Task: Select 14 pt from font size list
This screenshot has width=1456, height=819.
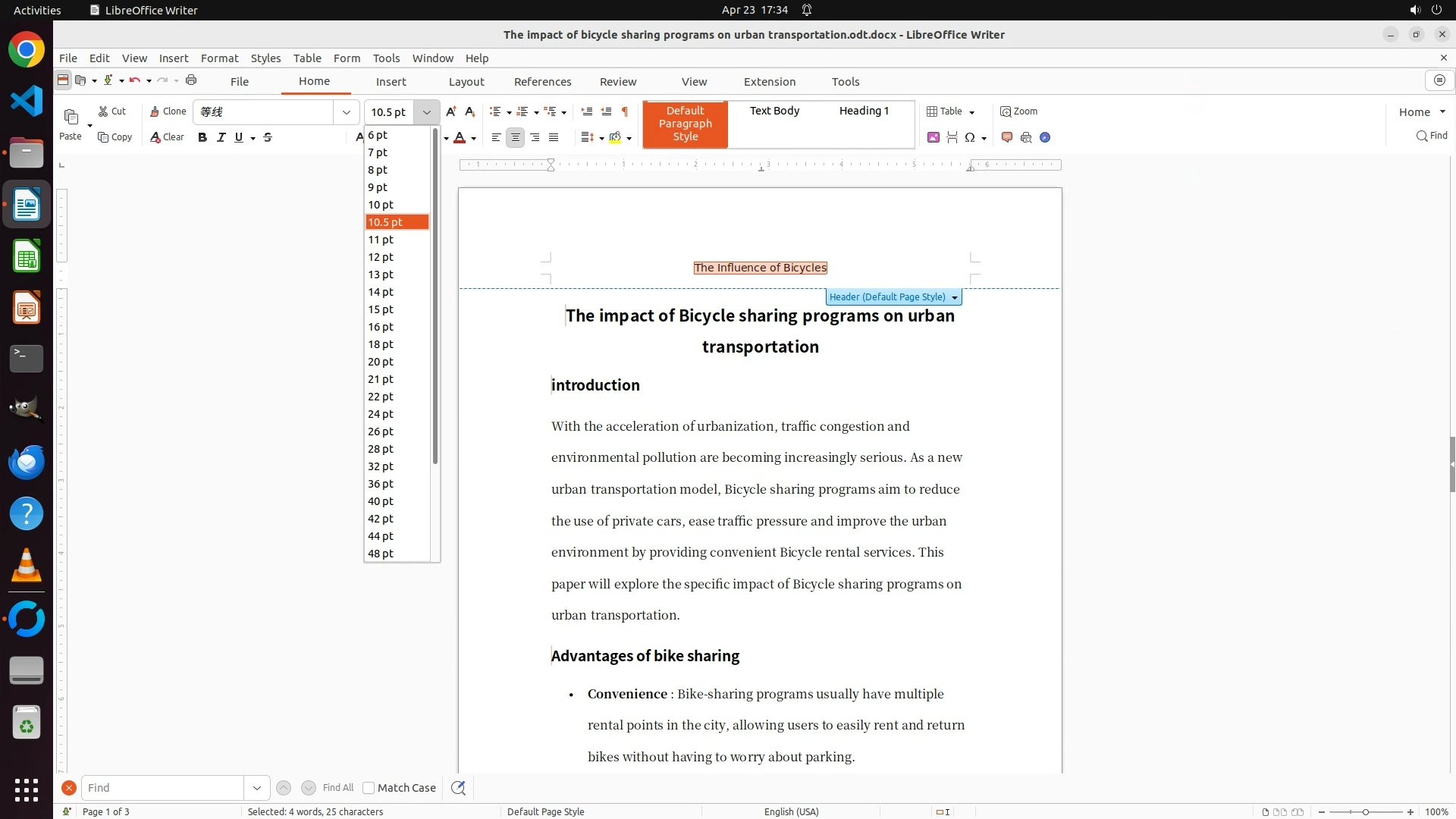Action: [x=381, y=292]
